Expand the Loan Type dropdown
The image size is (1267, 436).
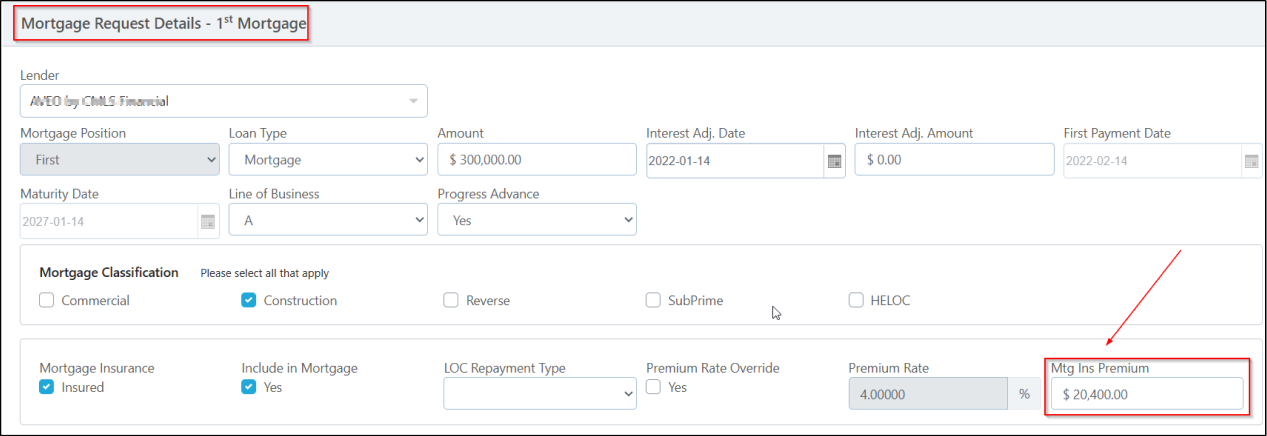[328, 160]
